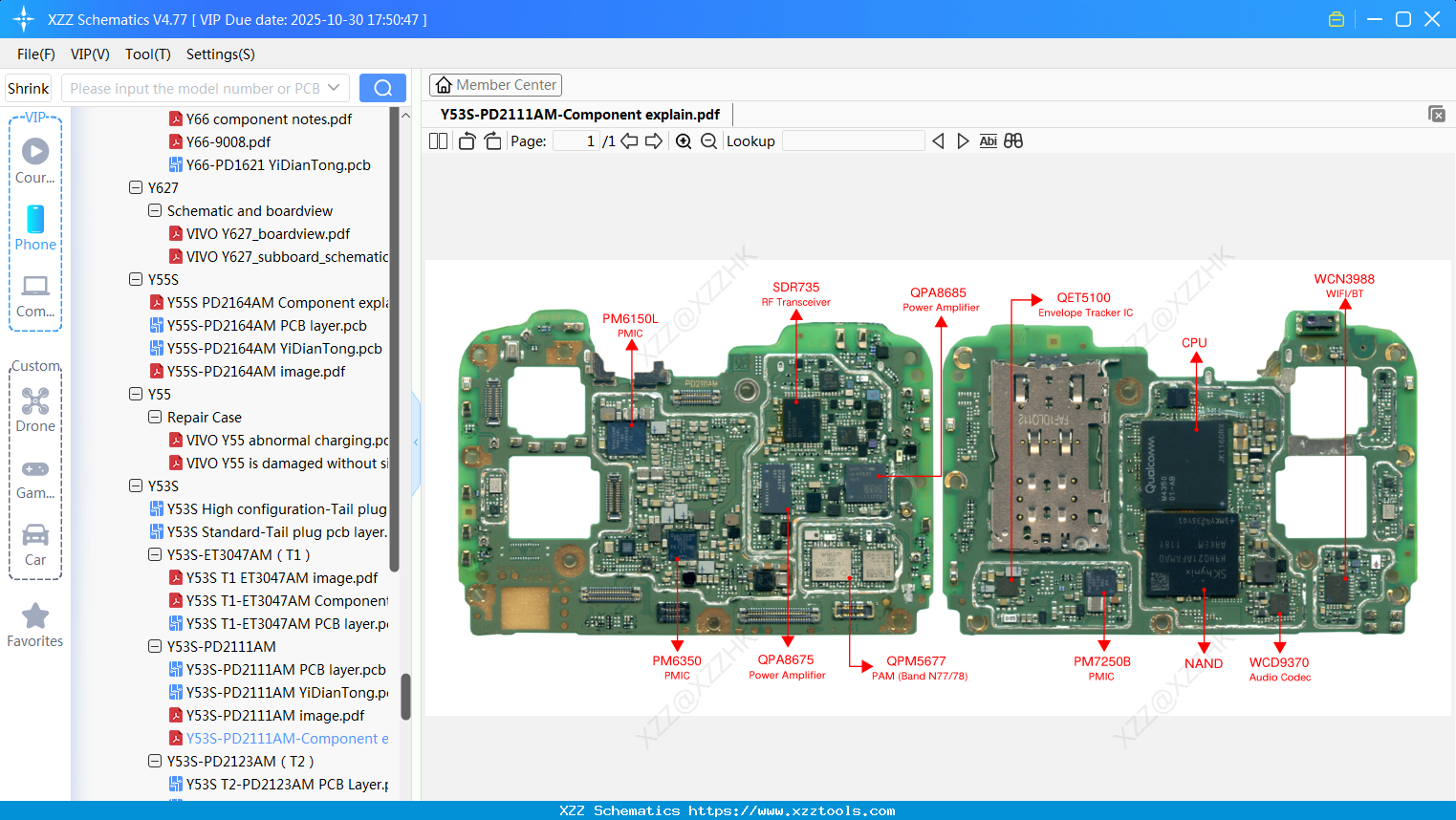Close the component explain PDF document

pos(1436,114)
